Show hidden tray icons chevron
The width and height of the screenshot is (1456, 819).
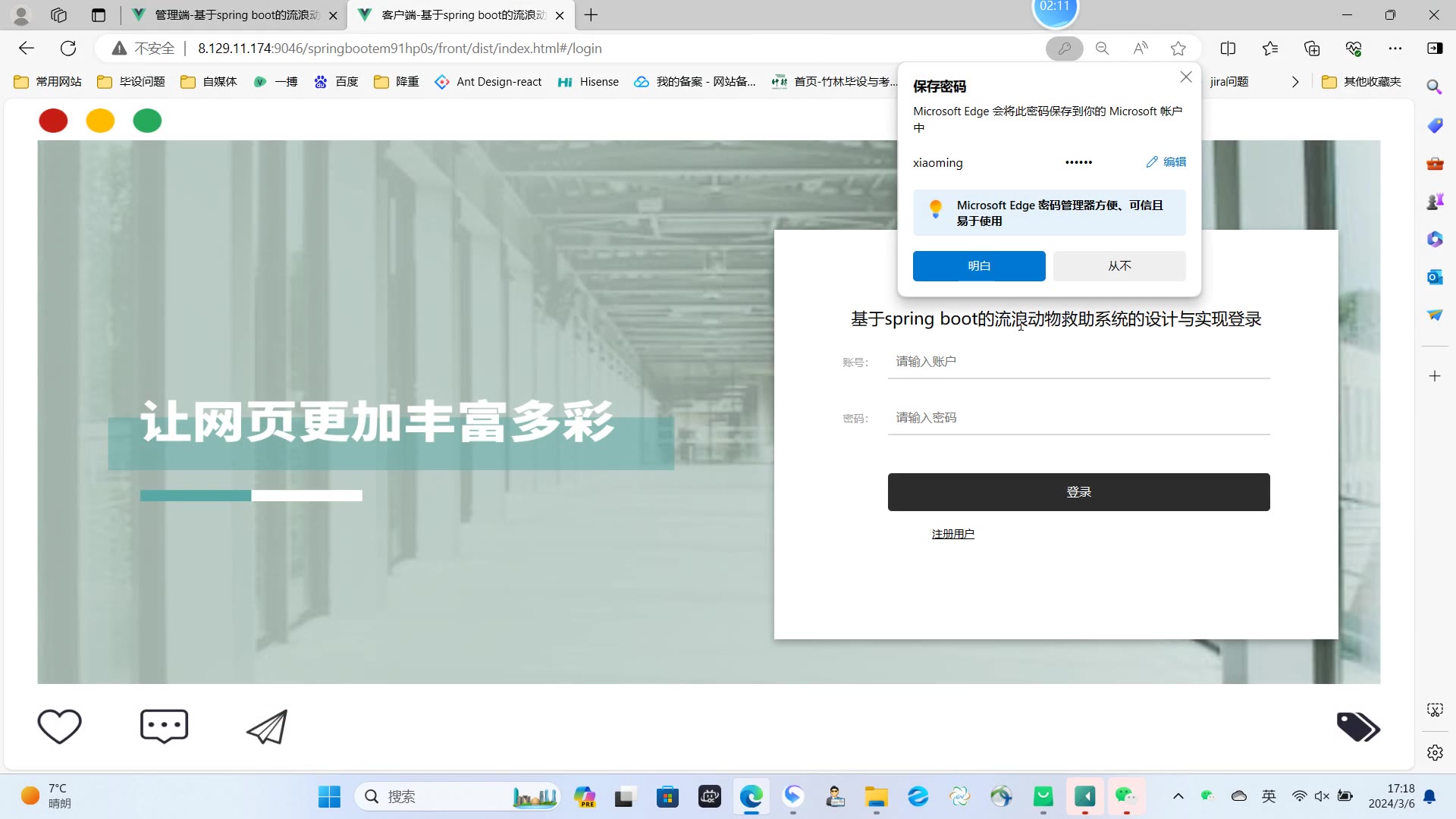coord(1178,796)
